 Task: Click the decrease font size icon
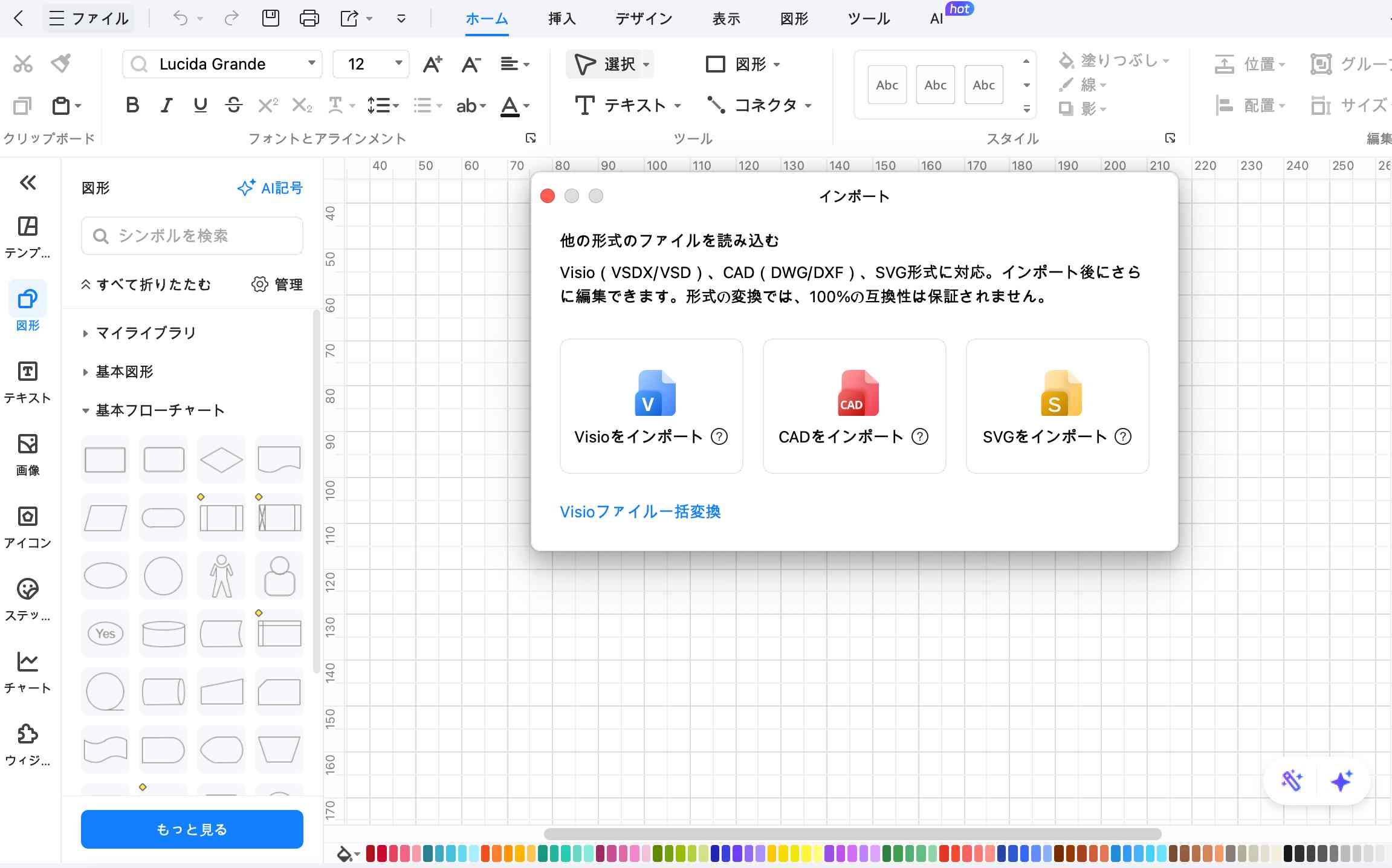coord(471,64)
